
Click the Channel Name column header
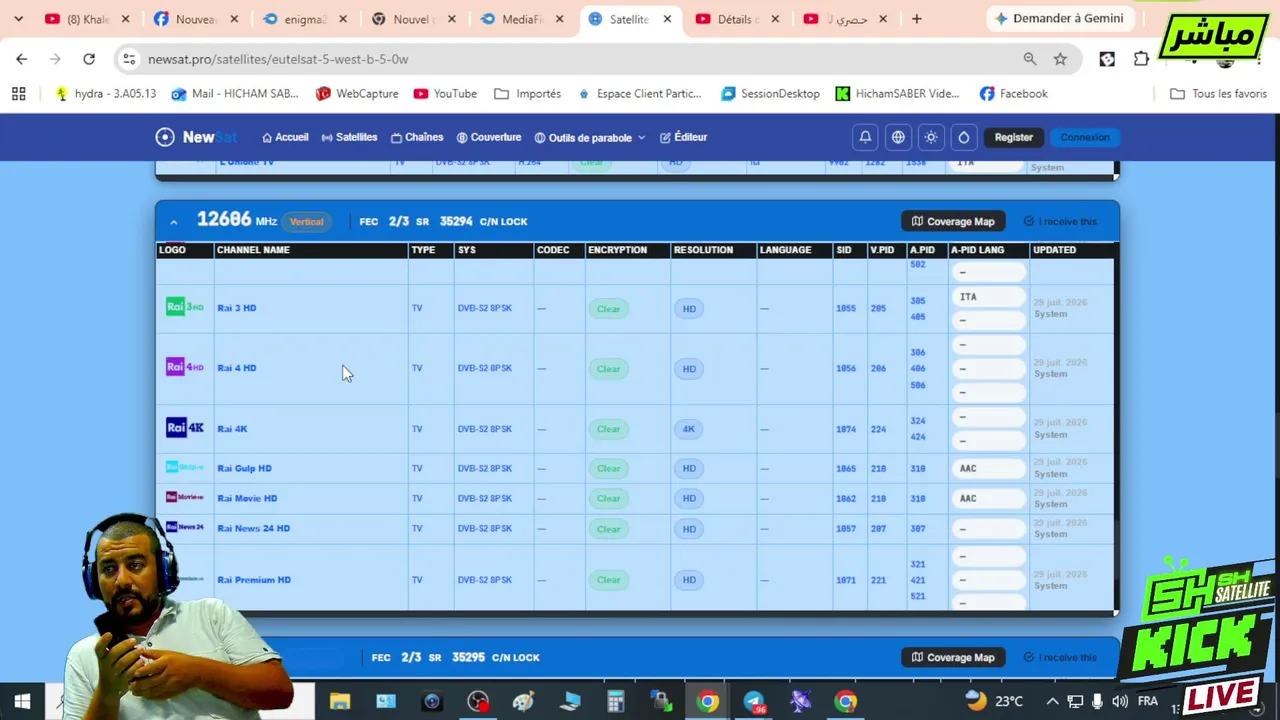253,250
